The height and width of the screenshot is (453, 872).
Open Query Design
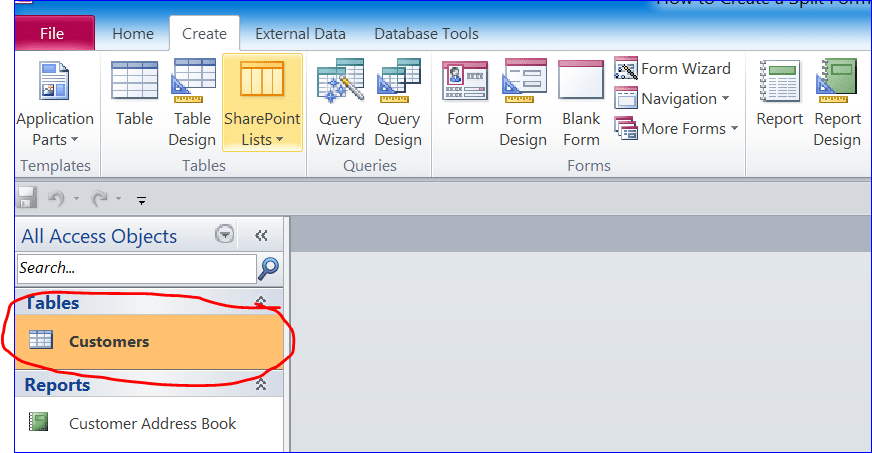[x=398, y=104]
